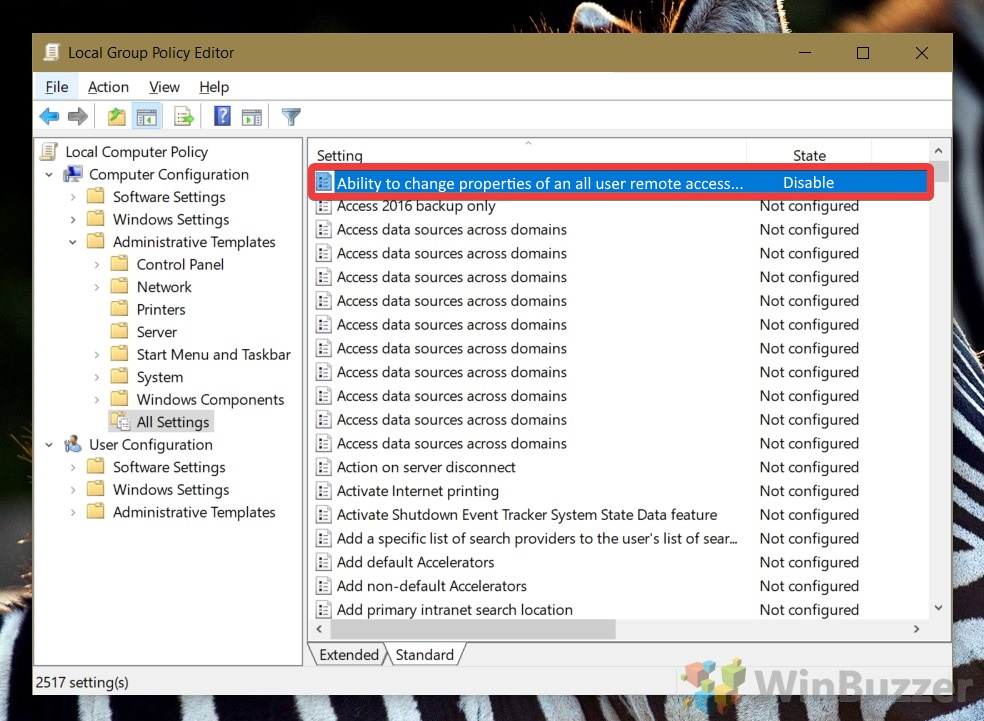Sort by the State column header
This screenshot has width=984, height=721.
point(809,154)
